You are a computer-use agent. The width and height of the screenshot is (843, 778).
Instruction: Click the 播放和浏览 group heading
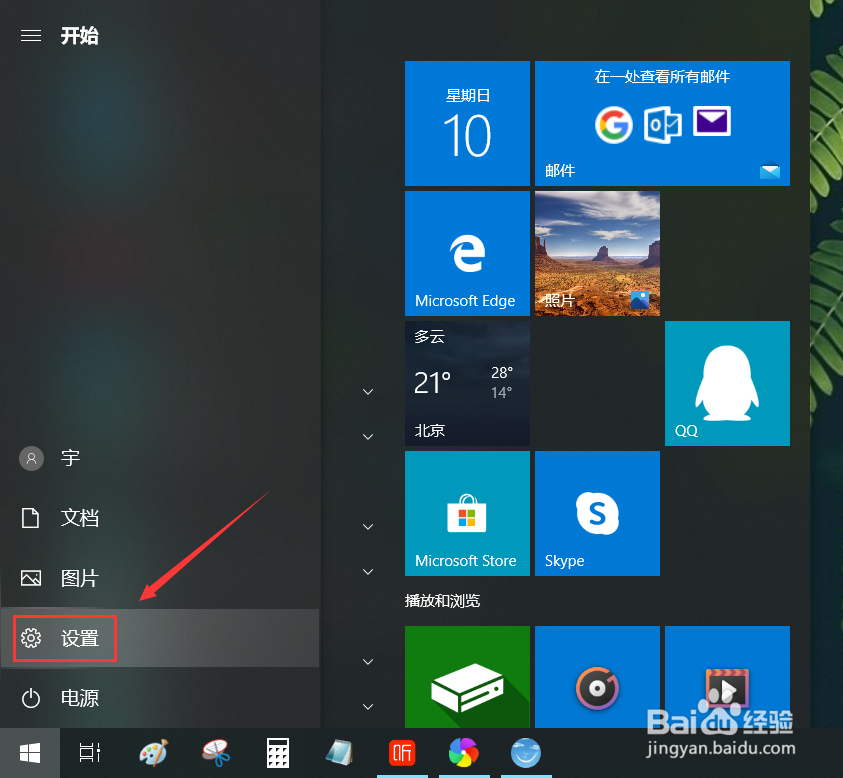pos(442,601)
